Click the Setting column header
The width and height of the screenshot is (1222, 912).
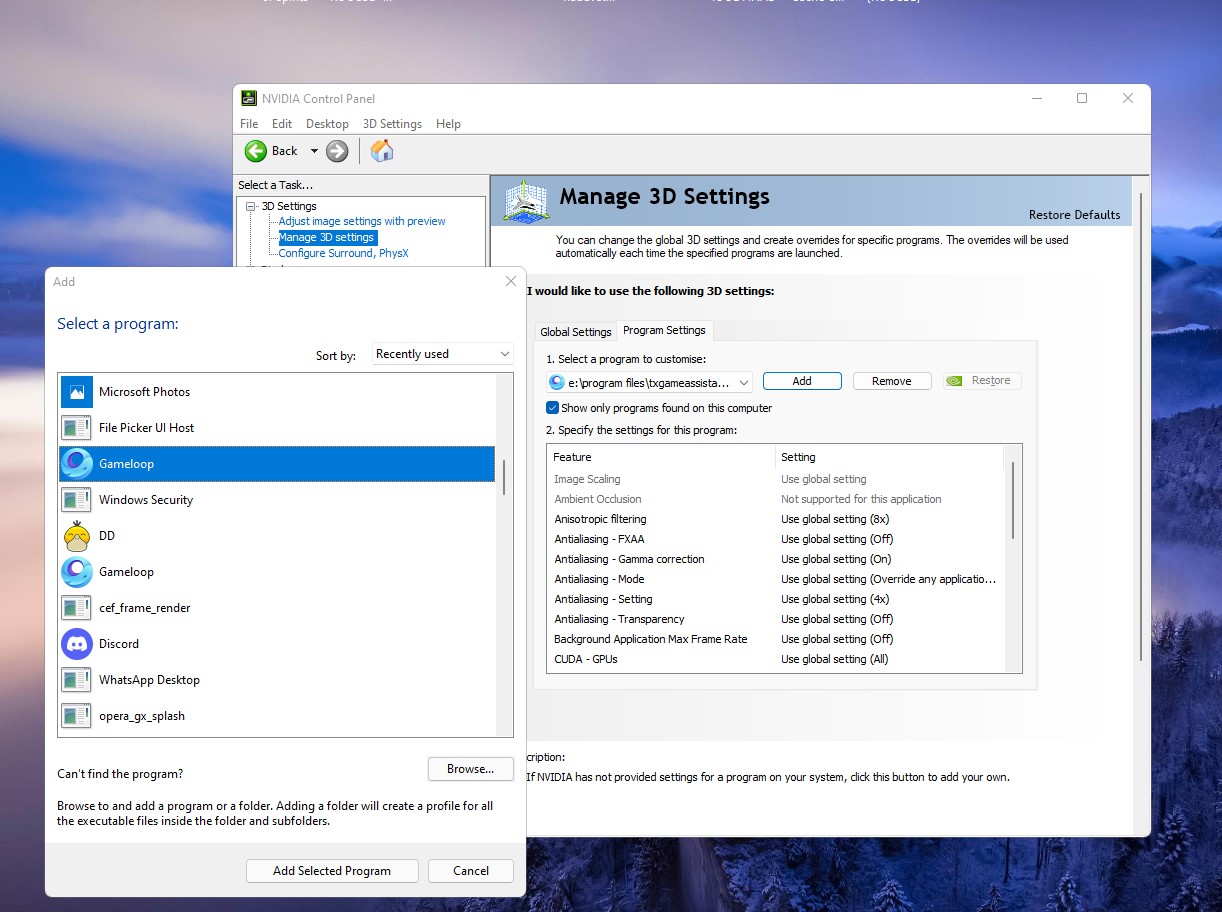[889, 457]
